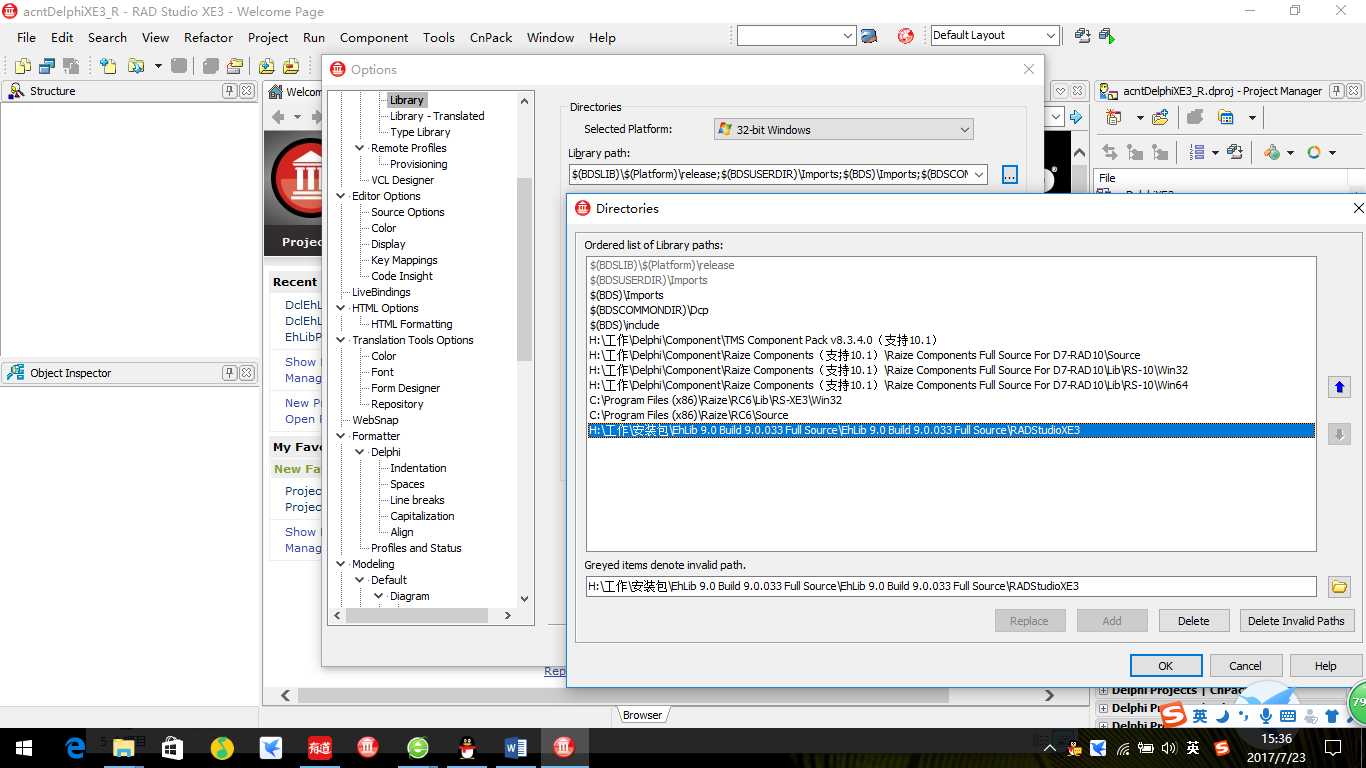The height and width of the screenshot is (768, 1366).
Task: Select C:\Program Files (x86)\Raize\RC6\Source path
Action: (x=688, y=415)
